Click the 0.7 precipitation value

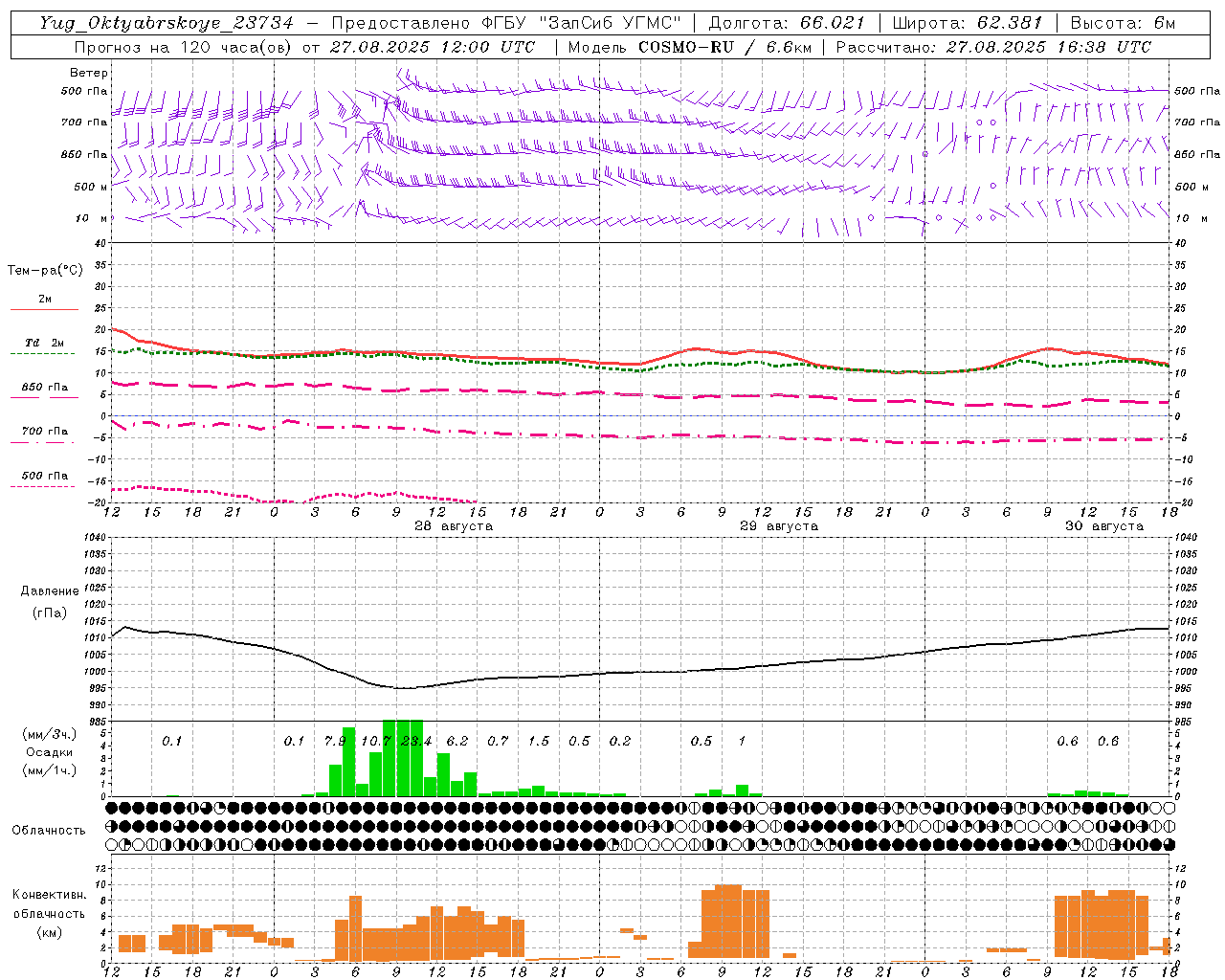click(x=498, y=741)
